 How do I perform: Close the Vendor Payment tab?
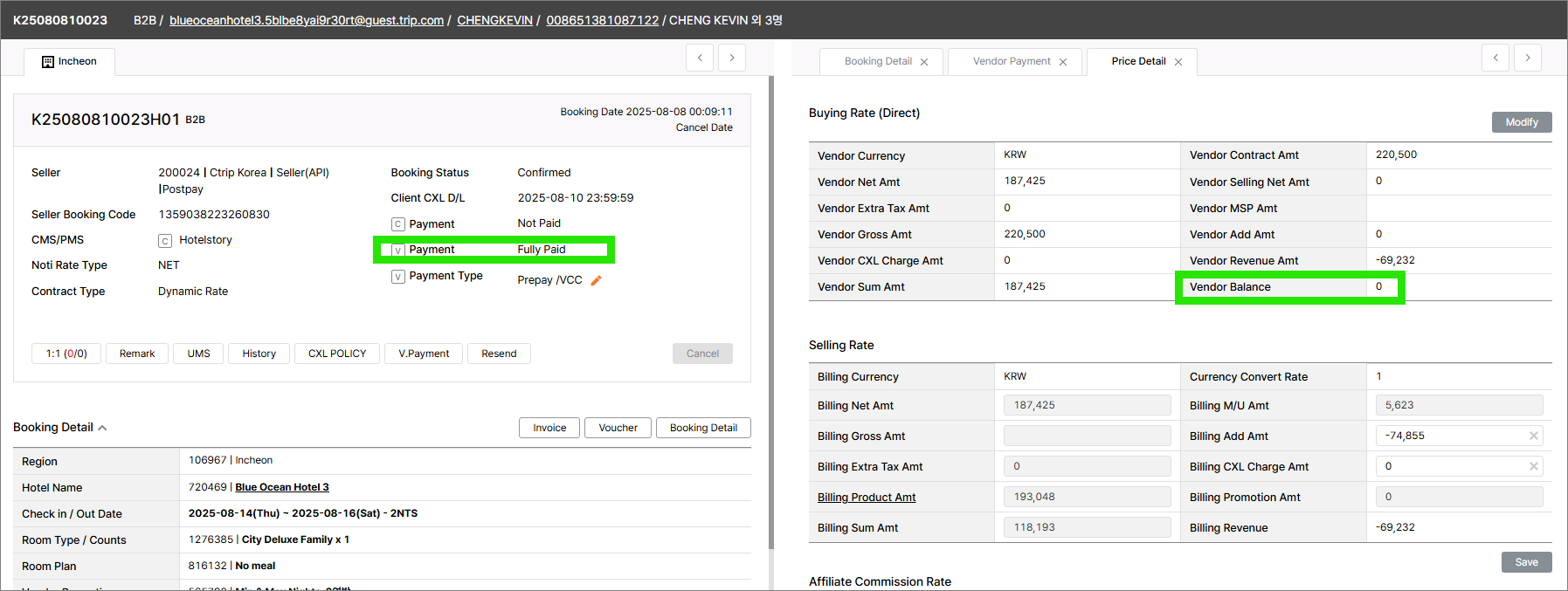point(1063,62)
